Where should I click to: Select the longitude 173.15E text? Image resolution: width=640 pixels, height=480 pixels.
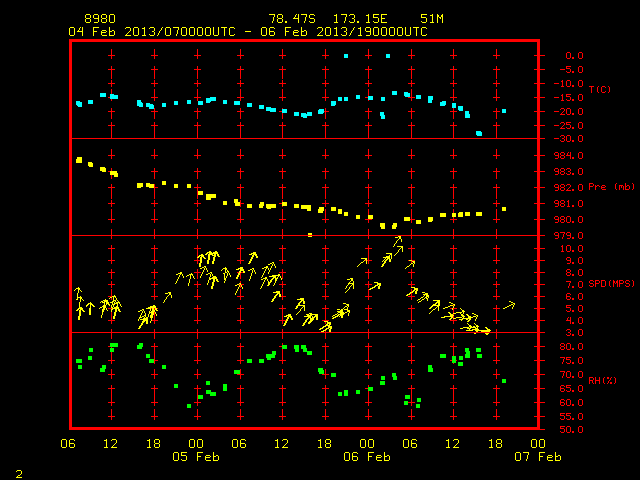coord(360,19)
